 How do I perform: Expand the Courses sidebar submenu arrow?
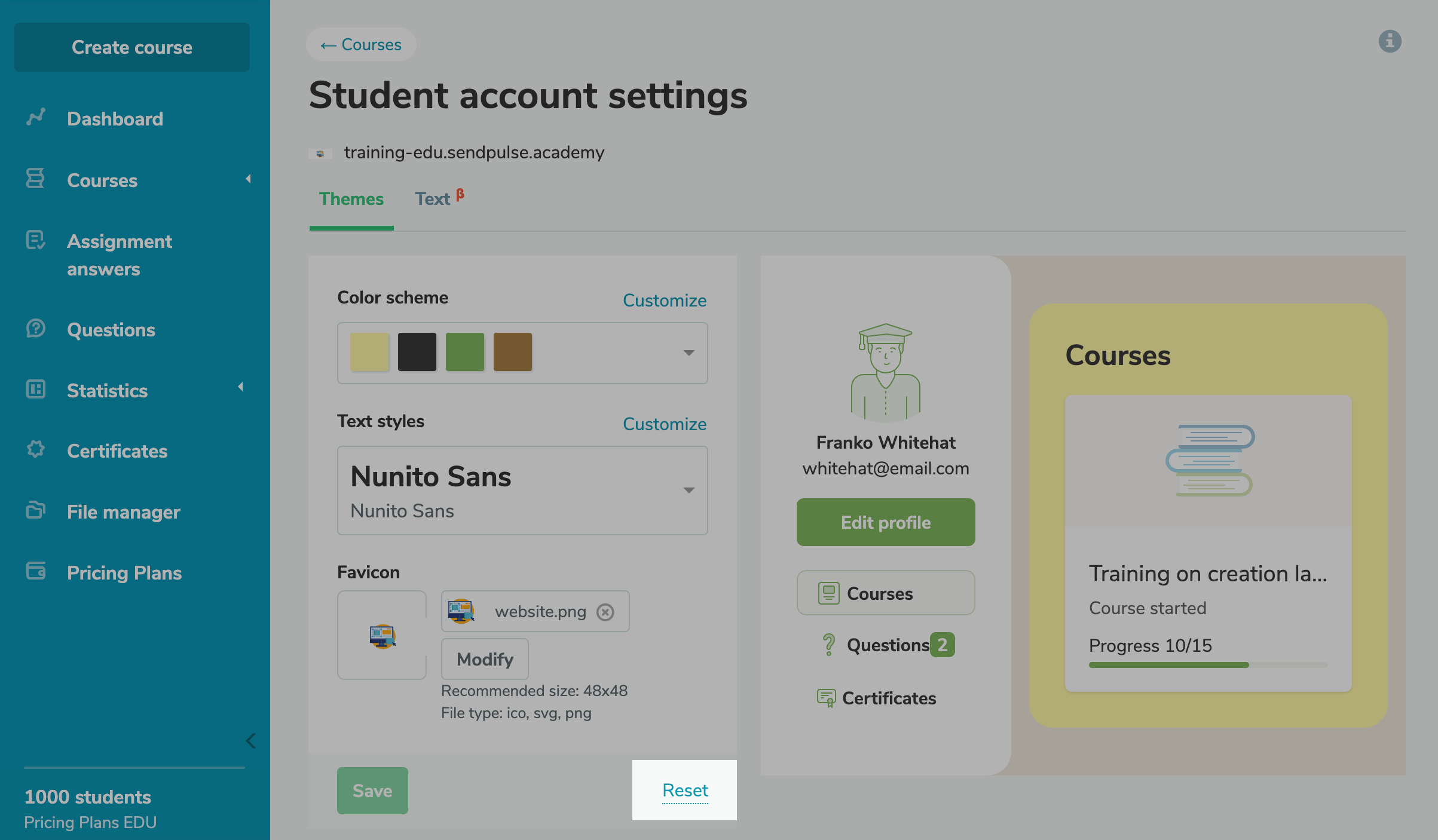[x=248, y=179]
